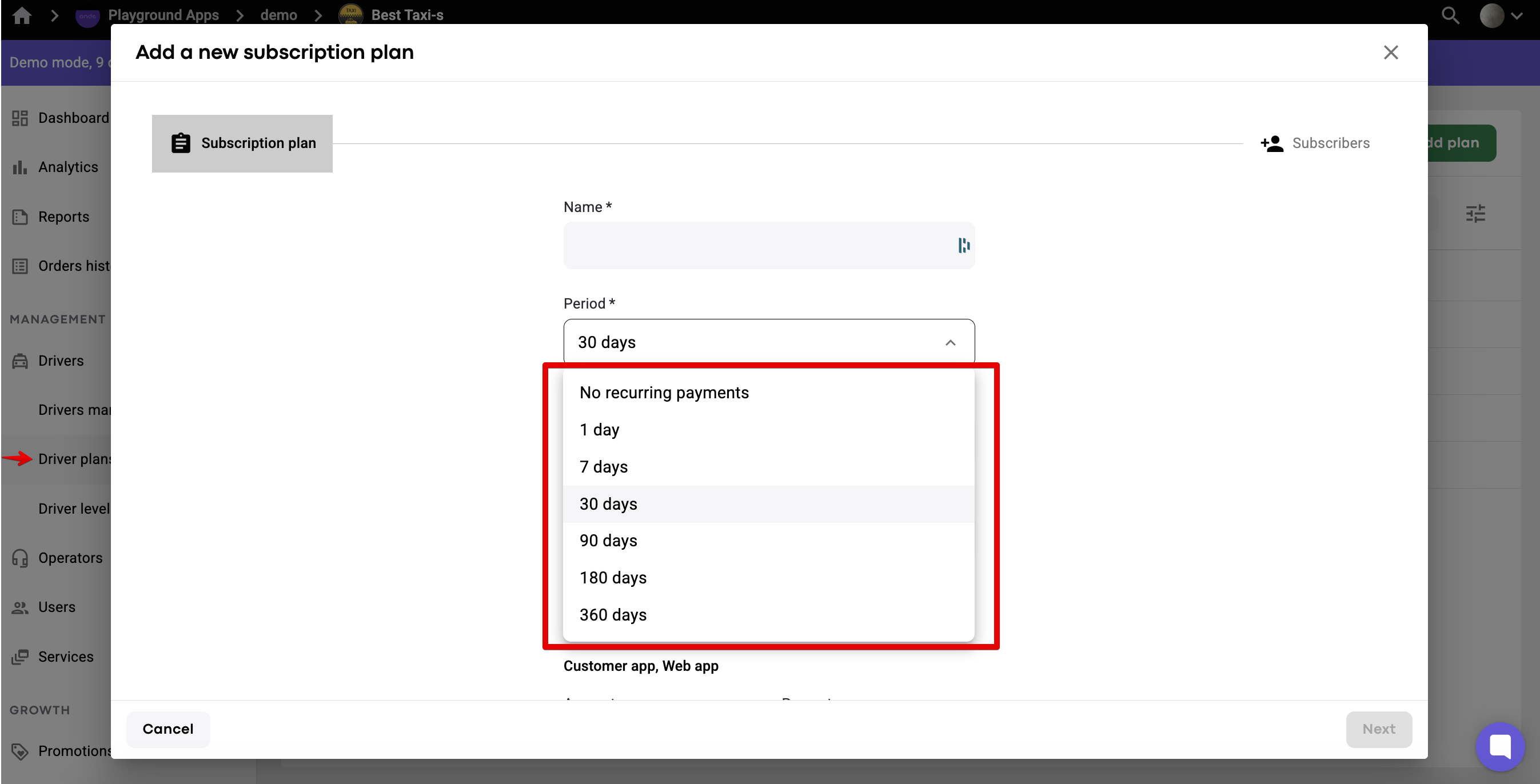Screen dimensions: 1540x784
Task: Click the password manager icon in Name field
Action: click(963, 245)
